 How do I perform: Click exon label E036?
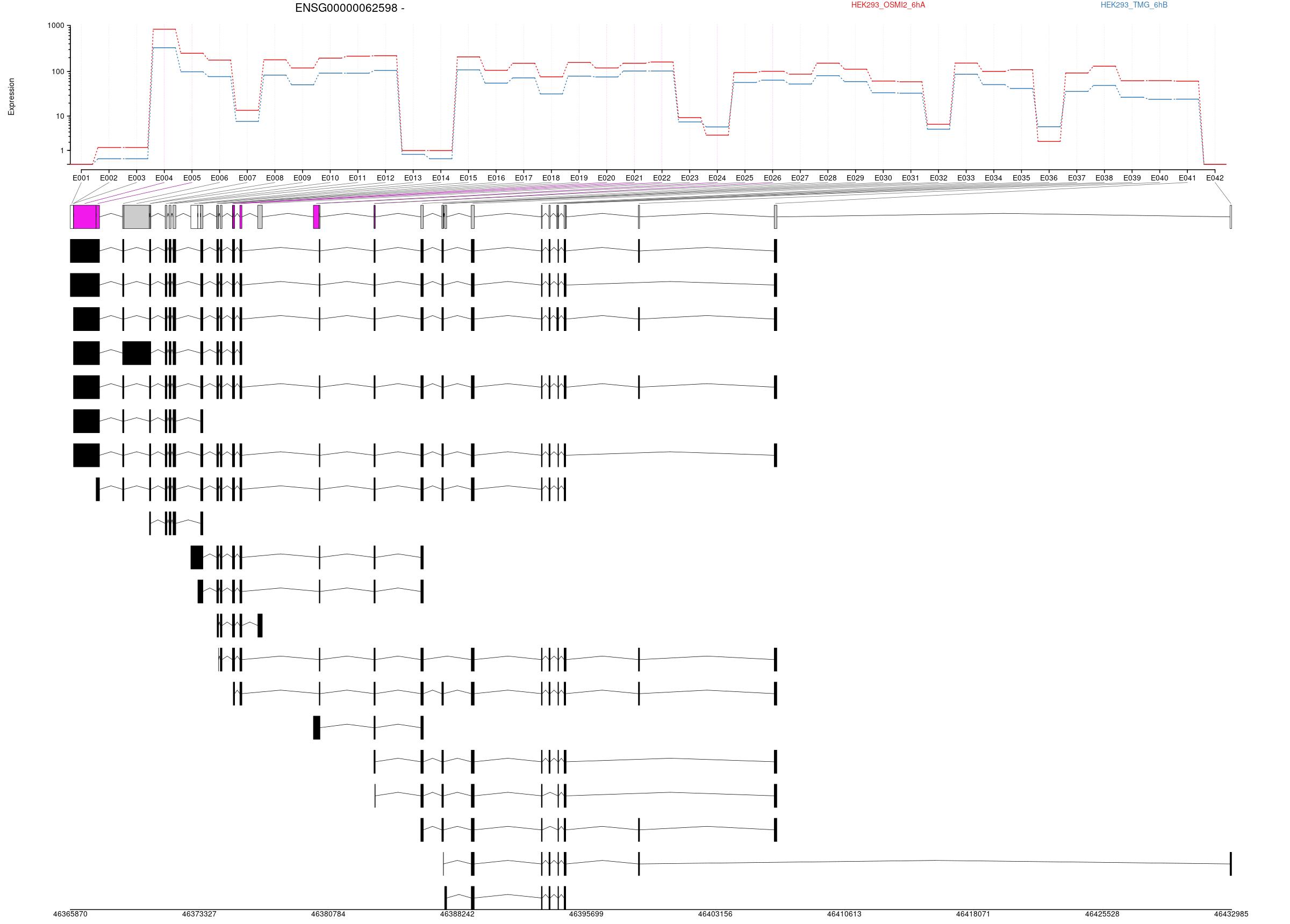1049,178
